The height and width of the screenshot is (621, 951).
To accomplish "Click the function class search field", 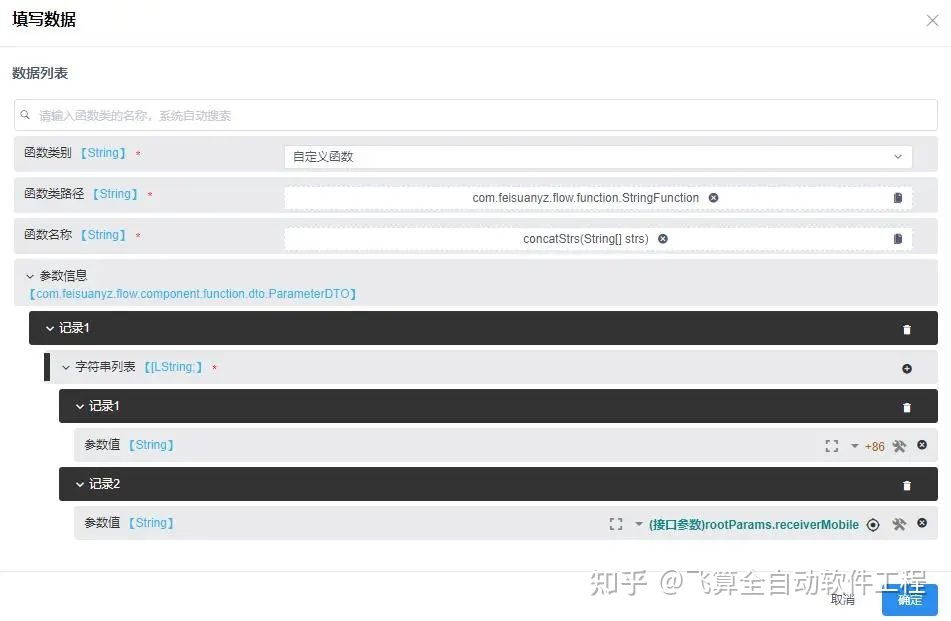I will (476, 115).
